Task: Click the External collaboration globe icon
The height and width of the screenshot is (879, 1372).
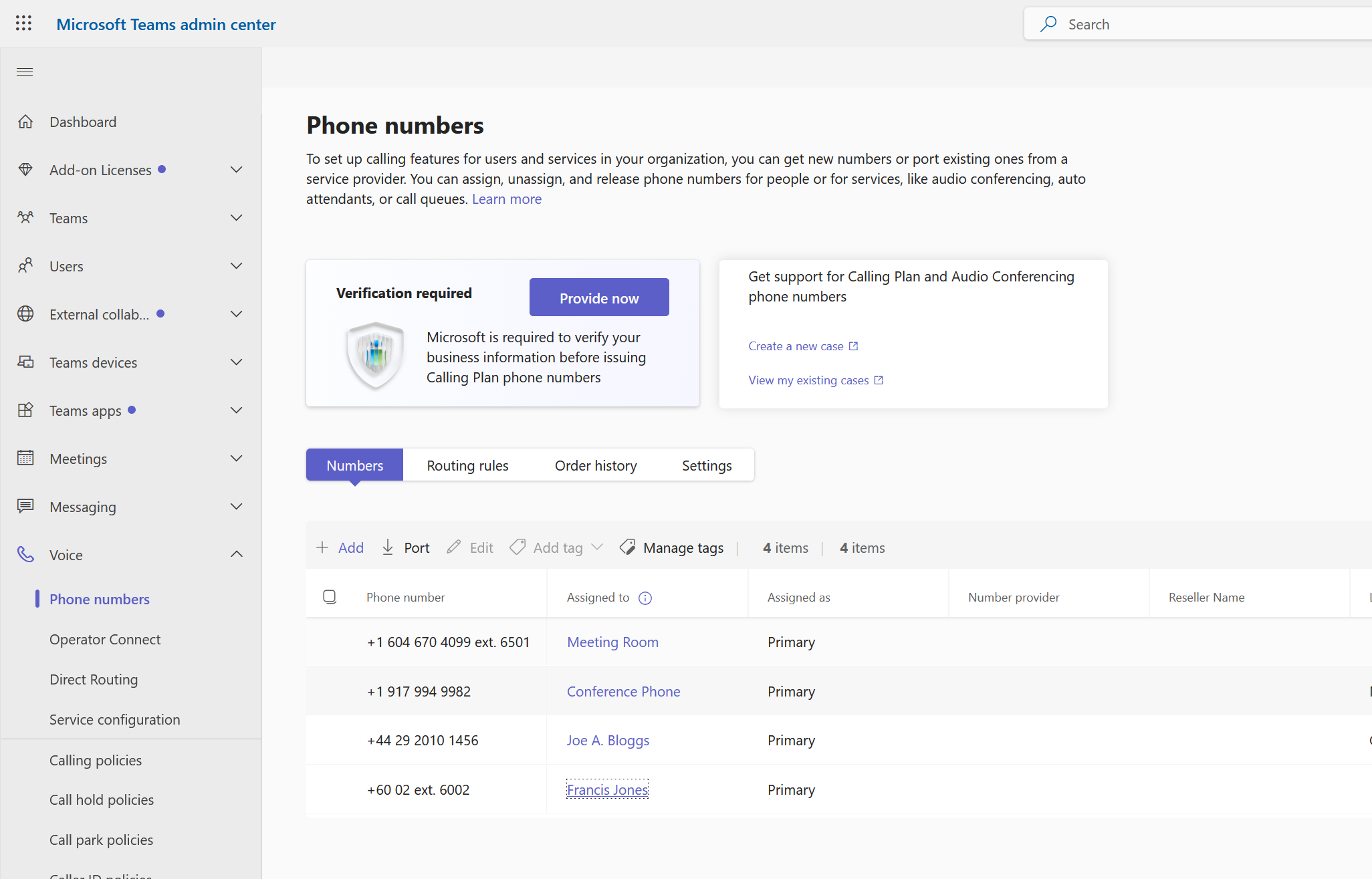Action: (x=25, y=314)
